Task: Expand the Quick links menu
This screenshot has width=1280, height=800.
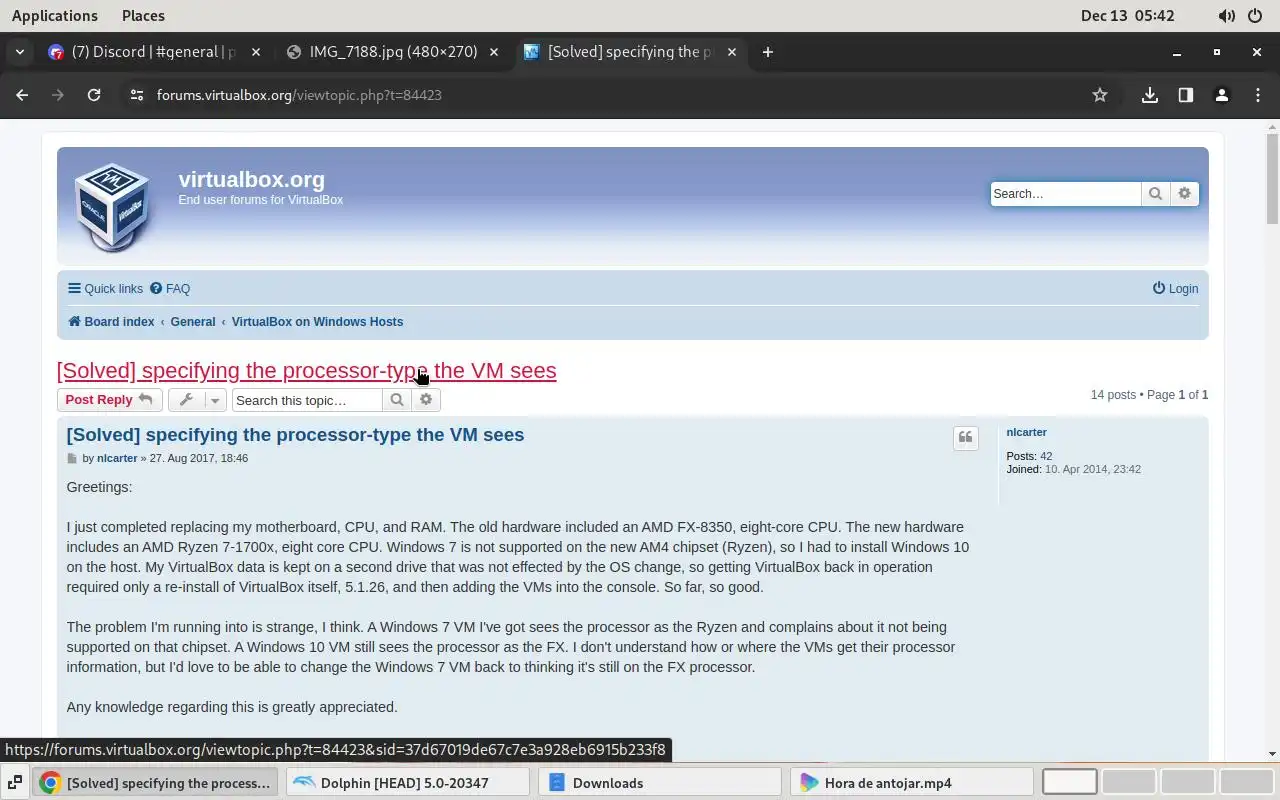Action: pyautogui.click(x=105, y=289)
